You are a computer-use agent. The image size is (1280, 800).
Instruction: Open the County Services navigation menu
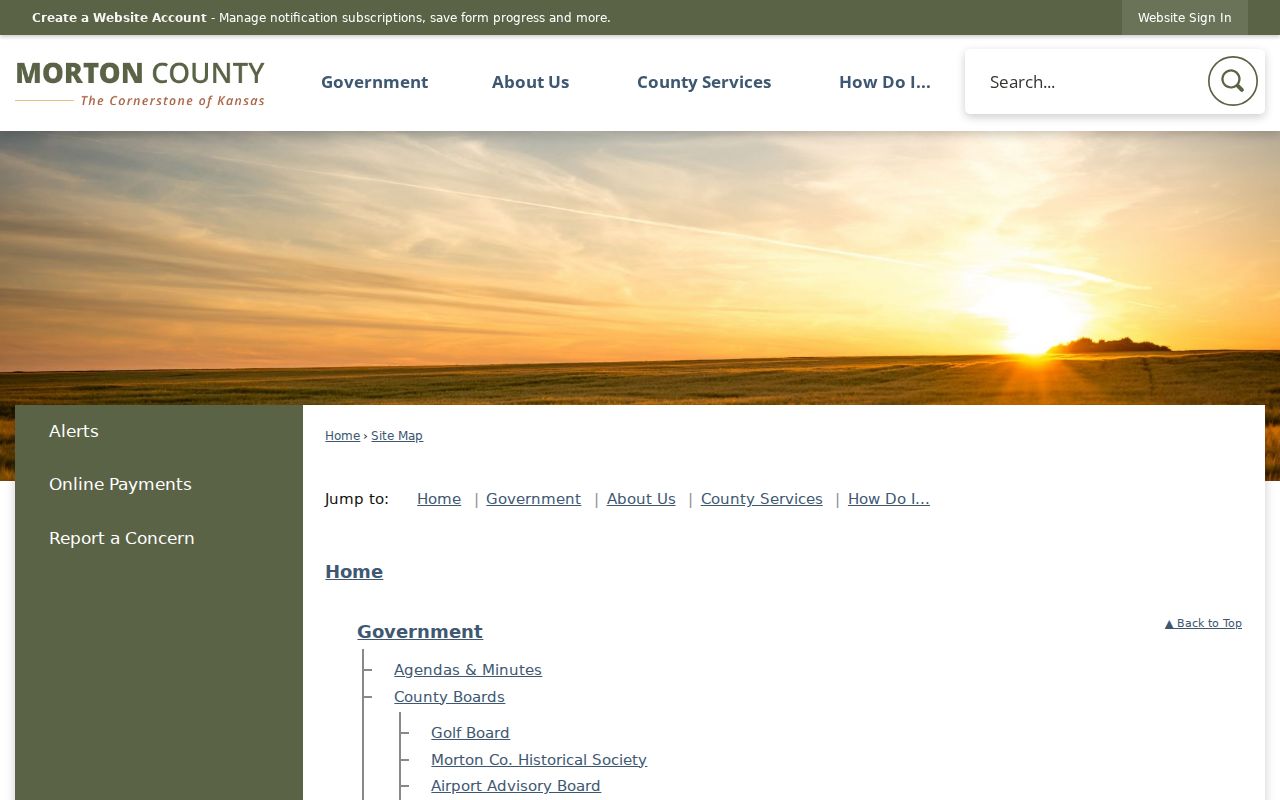click(704, 82)
